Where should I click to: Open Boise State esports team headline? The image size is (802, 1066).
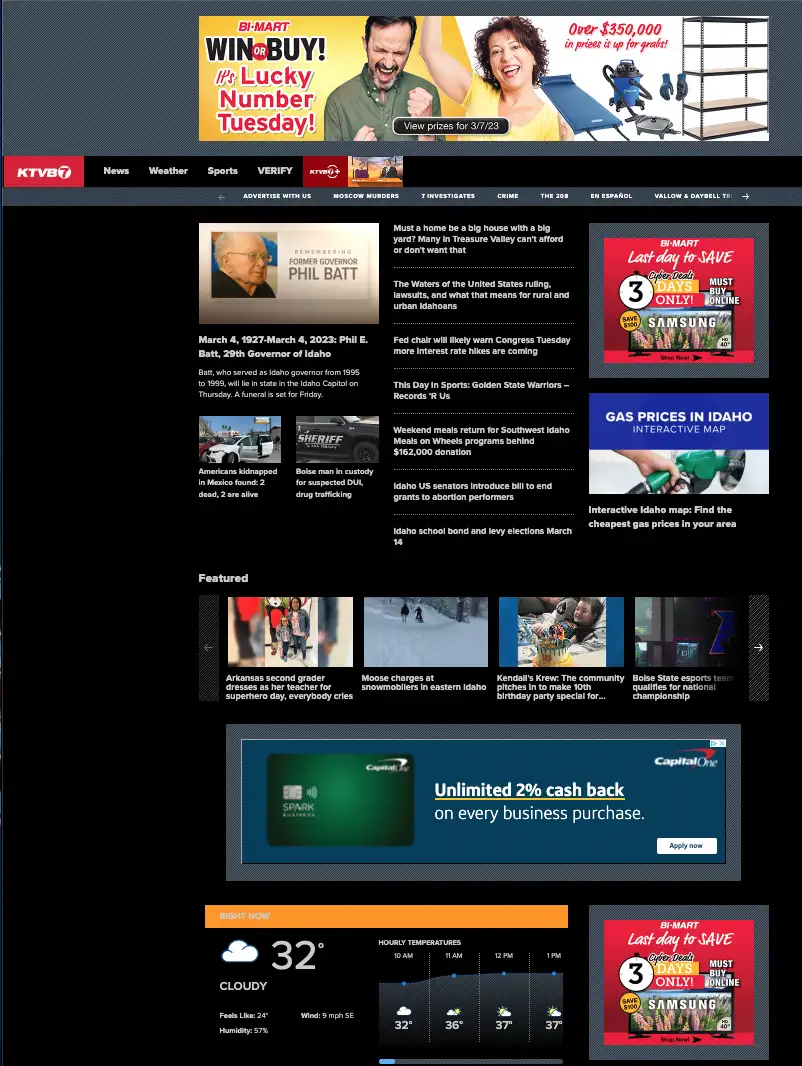coord(683,687)
